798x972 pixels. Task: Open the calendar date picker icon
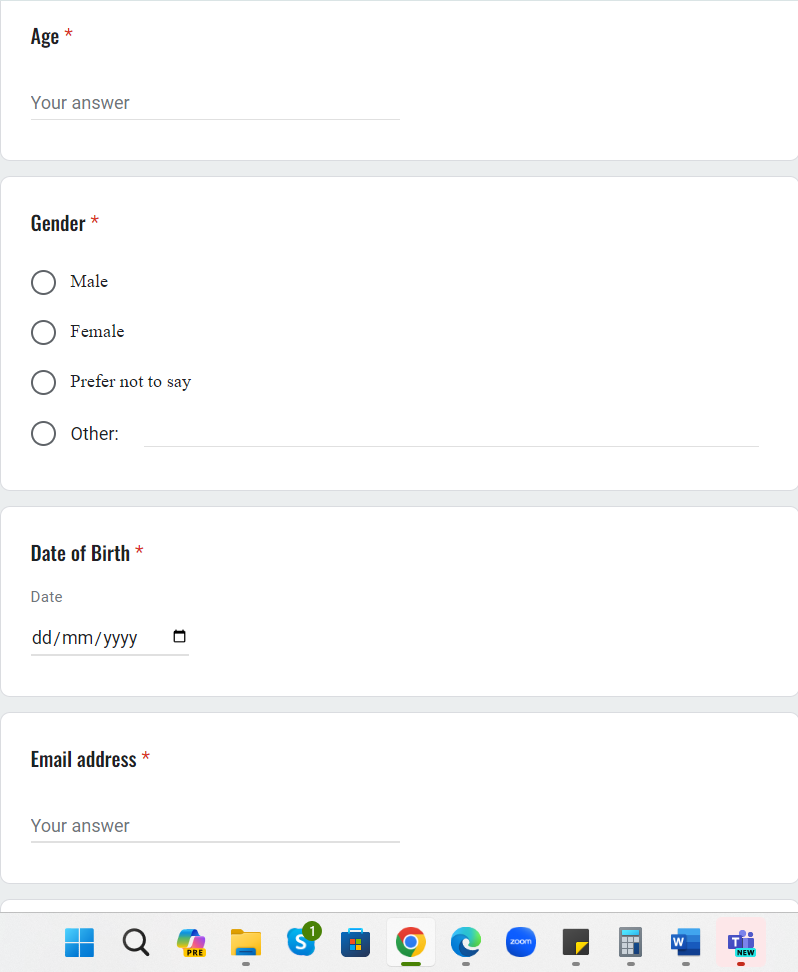[x=180, y=637]
